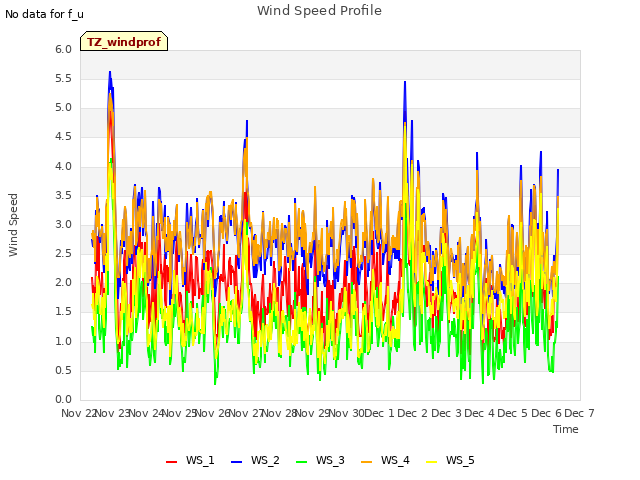Click the 3.0 y-axis tick label

click(x=63, y=224)
